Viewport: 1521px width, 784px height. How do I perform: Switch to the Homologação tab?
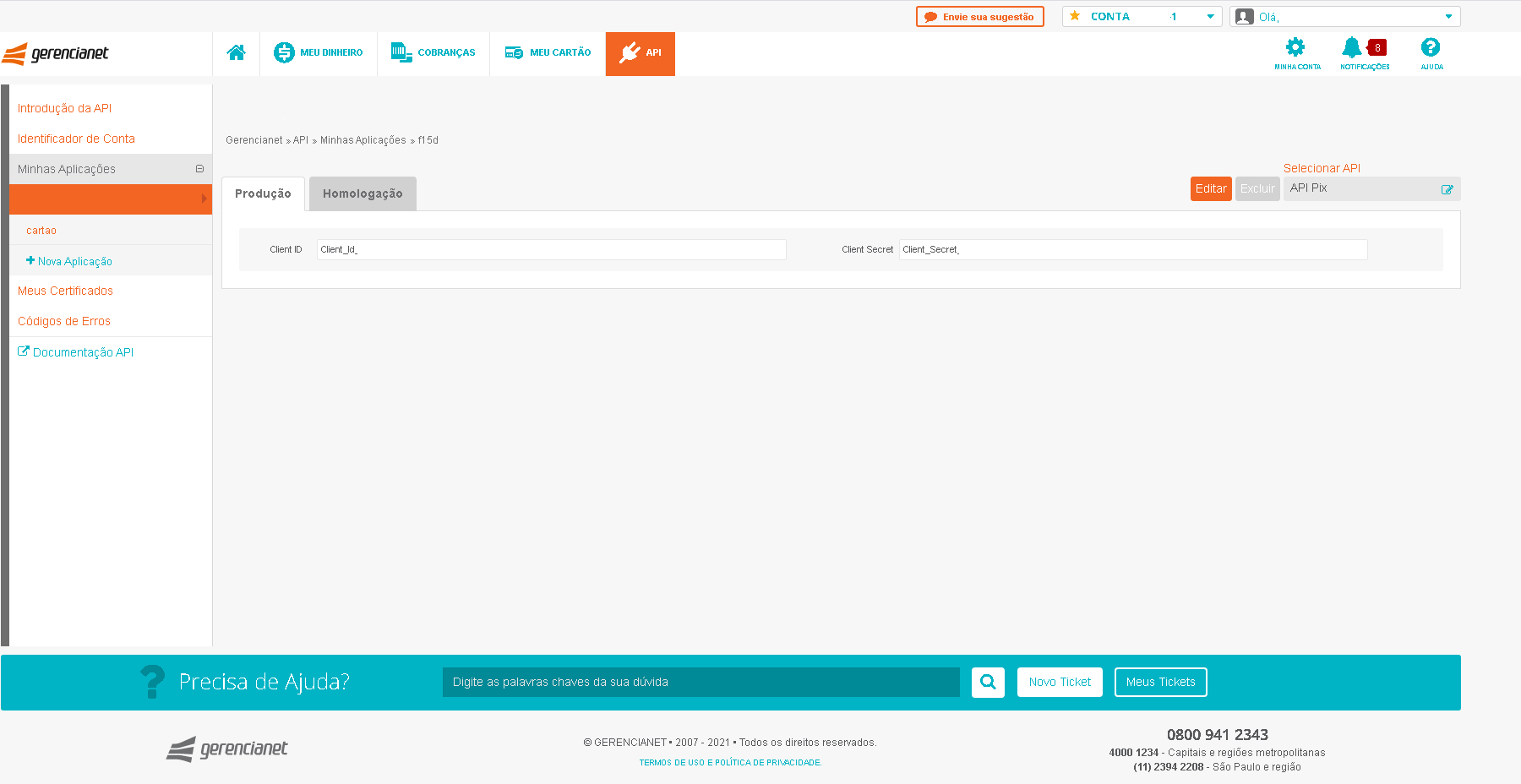[363, 193]
